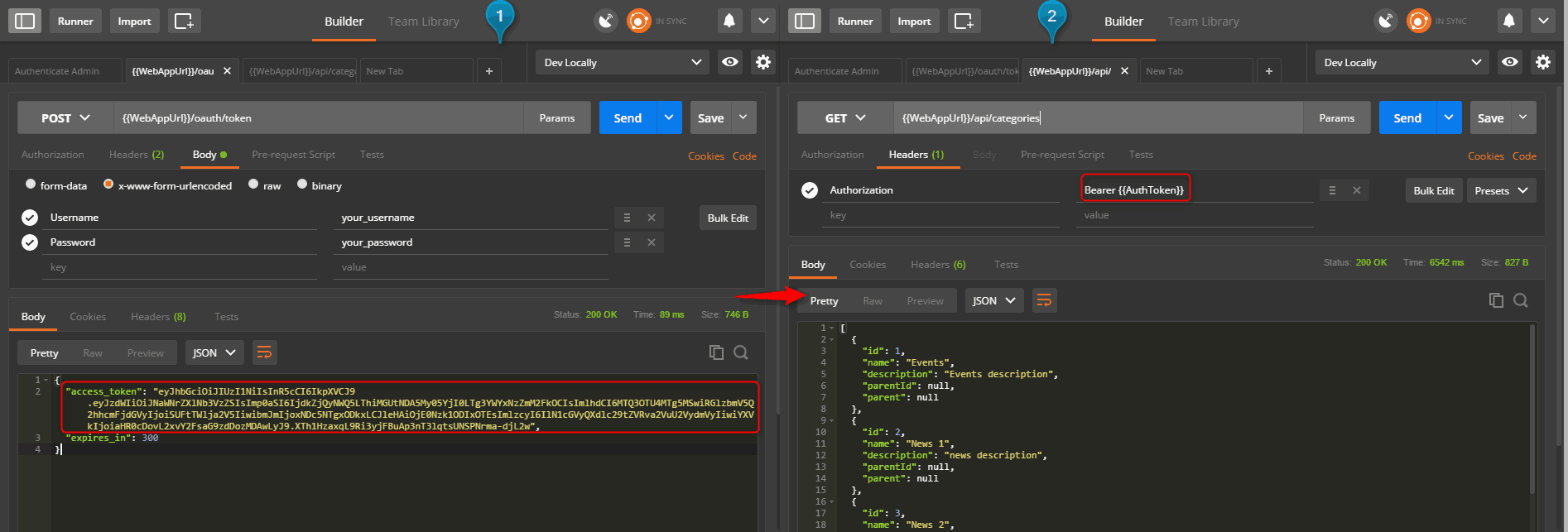Open the Team Library tab in right window

[x=1203, y=22]
